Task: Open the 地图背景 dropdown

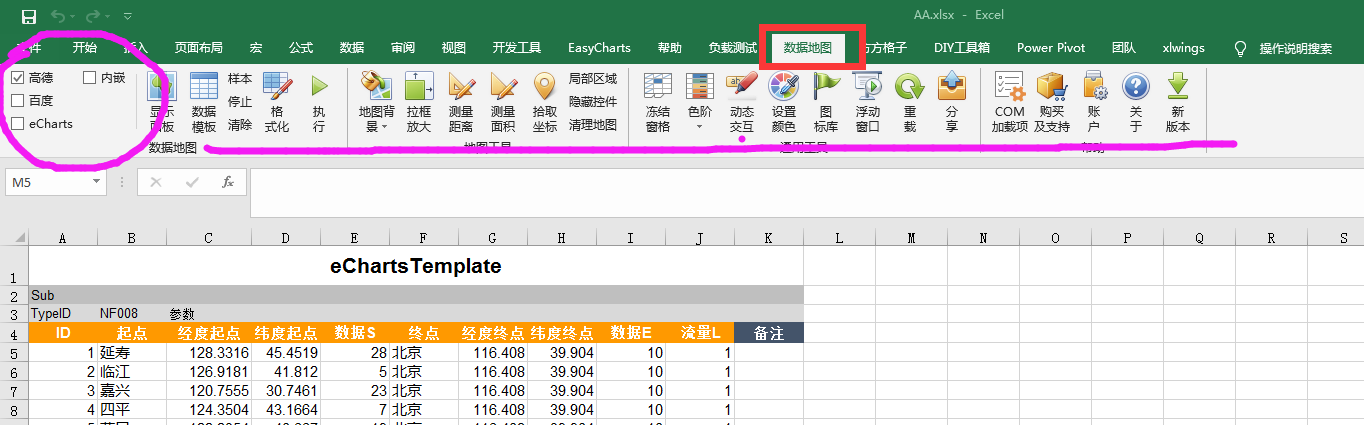Action: tap(376, 102)
